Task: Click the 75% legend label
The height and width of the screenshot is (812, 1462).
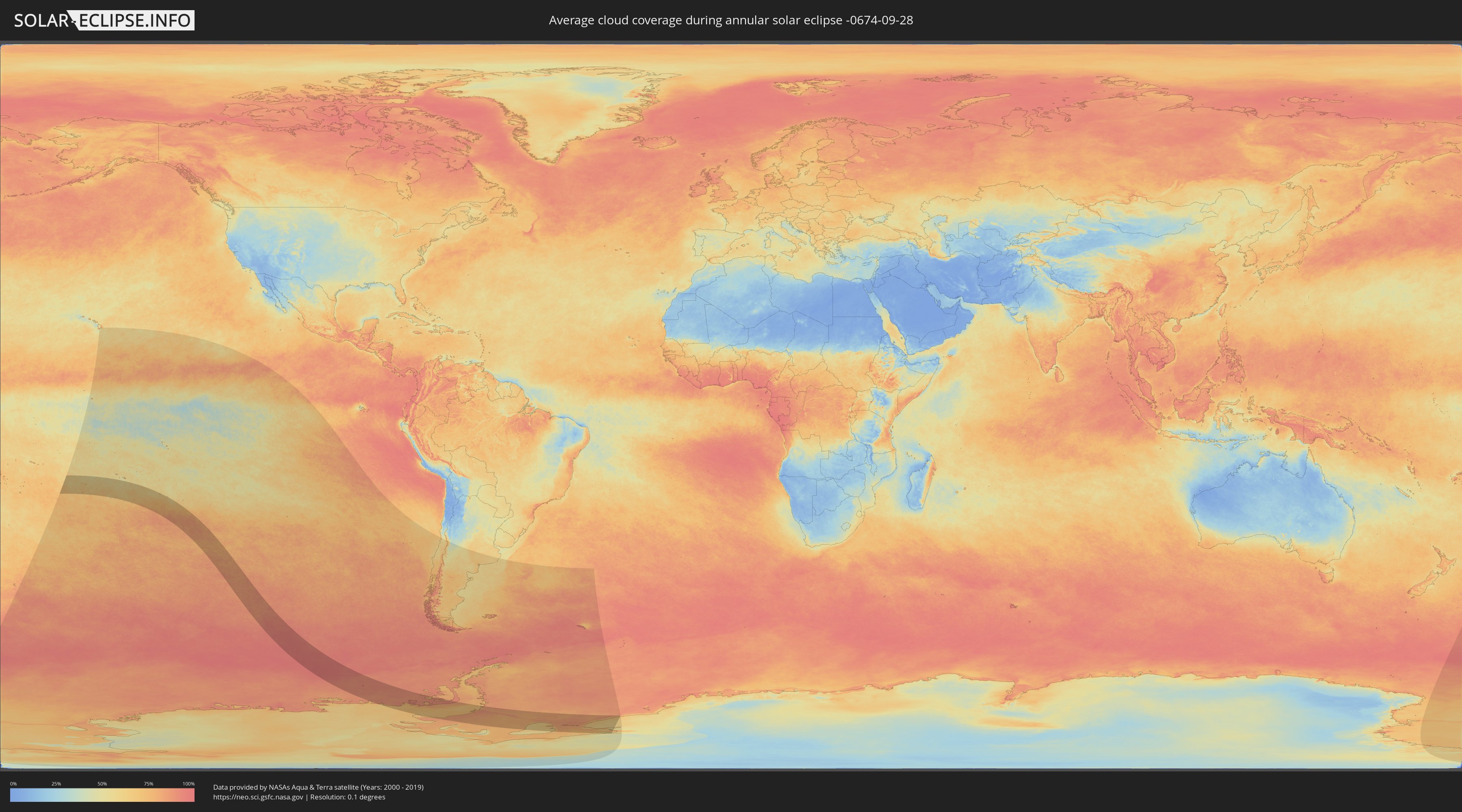Action: [x=148, y=784]
